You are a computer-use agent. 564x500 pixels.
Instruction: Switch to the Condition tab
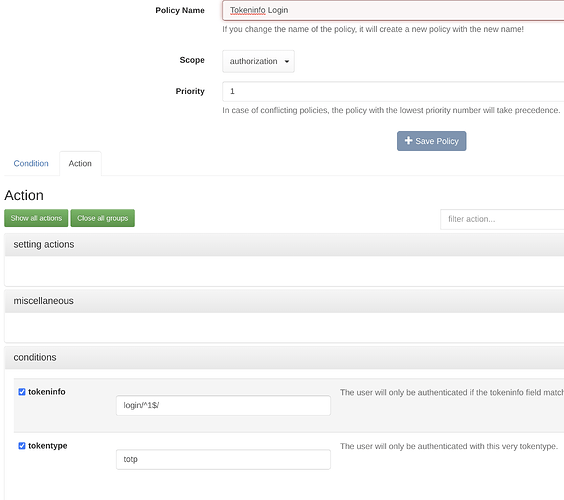click(x=31, y=164)
